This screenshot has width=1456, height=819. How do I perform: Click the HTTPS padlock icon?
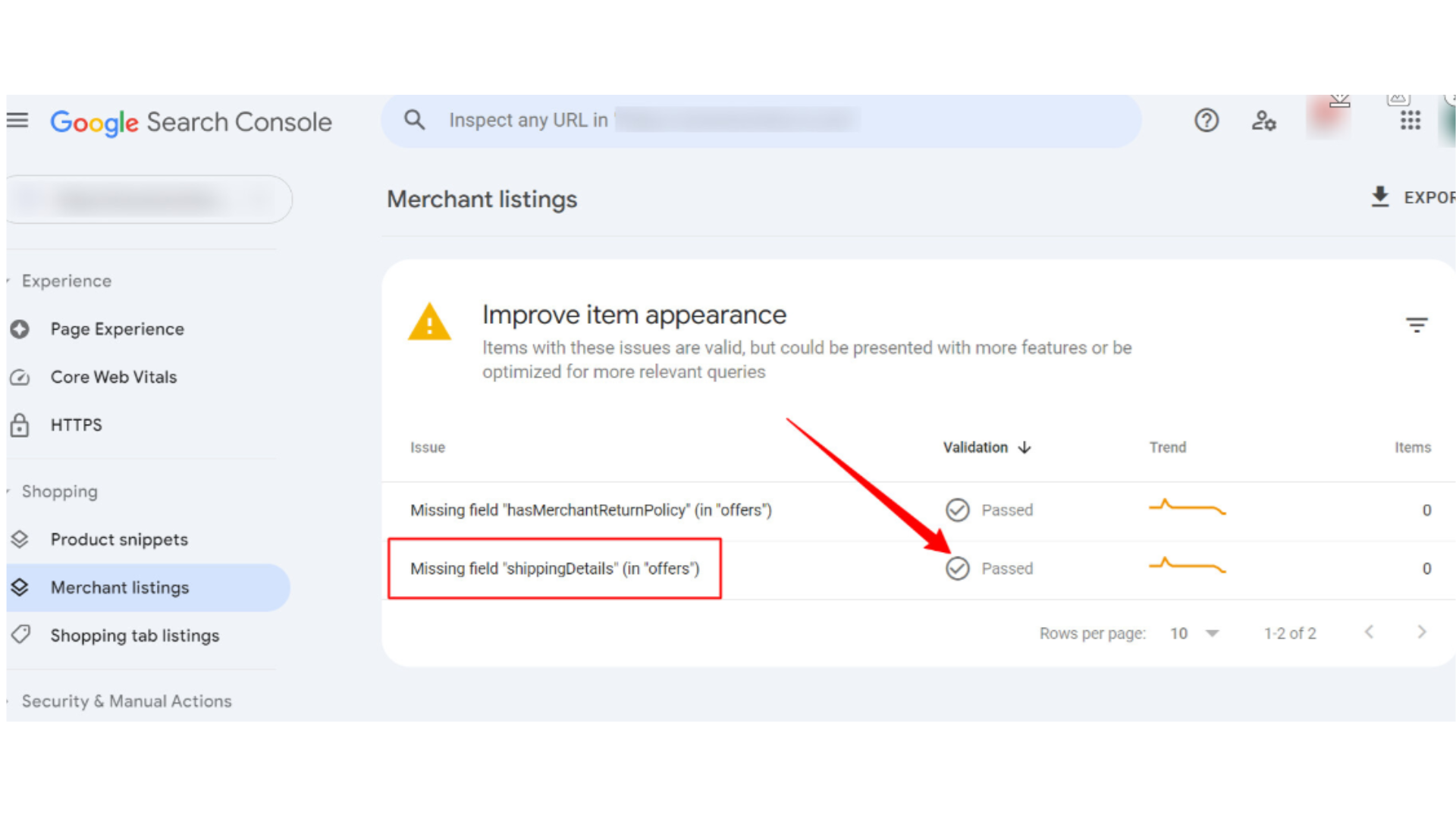[x=19, y=425]
